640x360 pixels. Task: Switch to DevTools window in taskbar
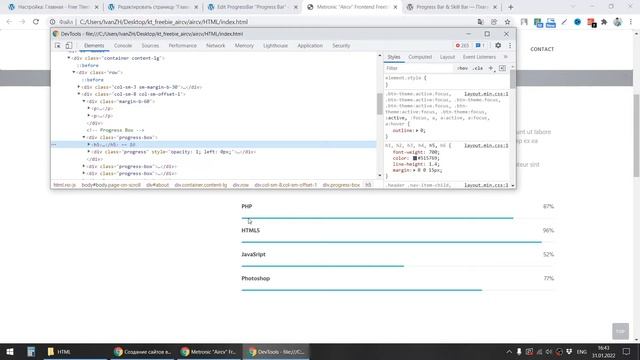tap(276, 351)
